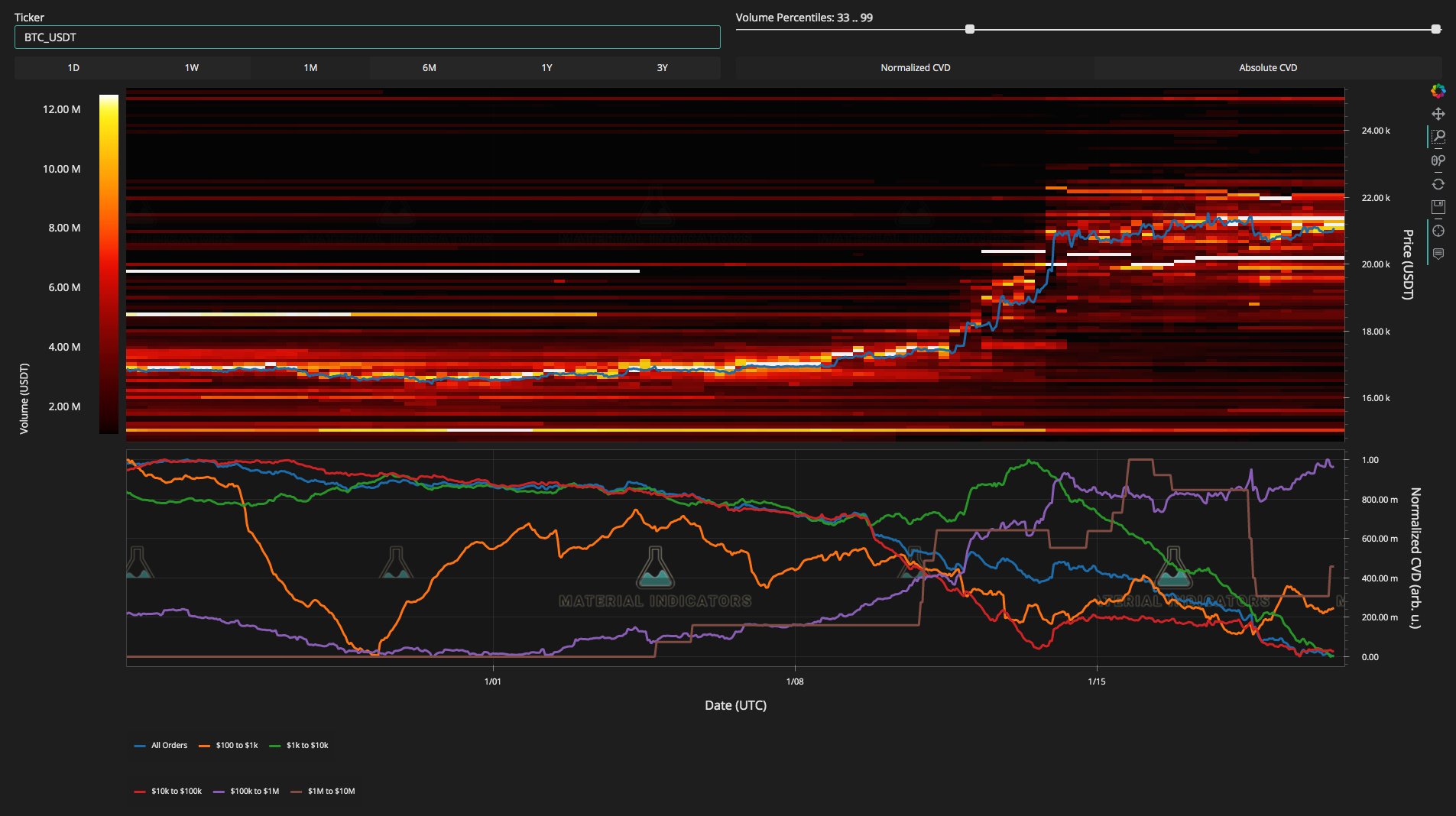The height and width of the screenshot is (816, 1456).
Task: Click the 20.00 k price axis label
Action: (1376, 264)
